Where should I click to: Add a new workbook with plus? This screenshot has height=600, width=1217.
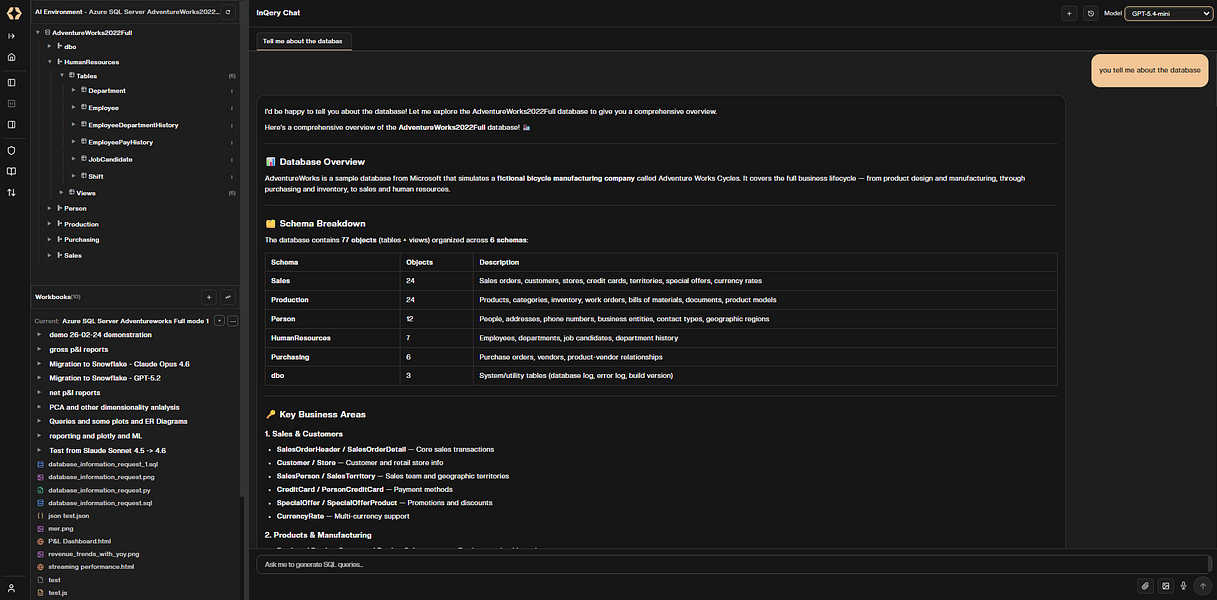coord(209,297)
